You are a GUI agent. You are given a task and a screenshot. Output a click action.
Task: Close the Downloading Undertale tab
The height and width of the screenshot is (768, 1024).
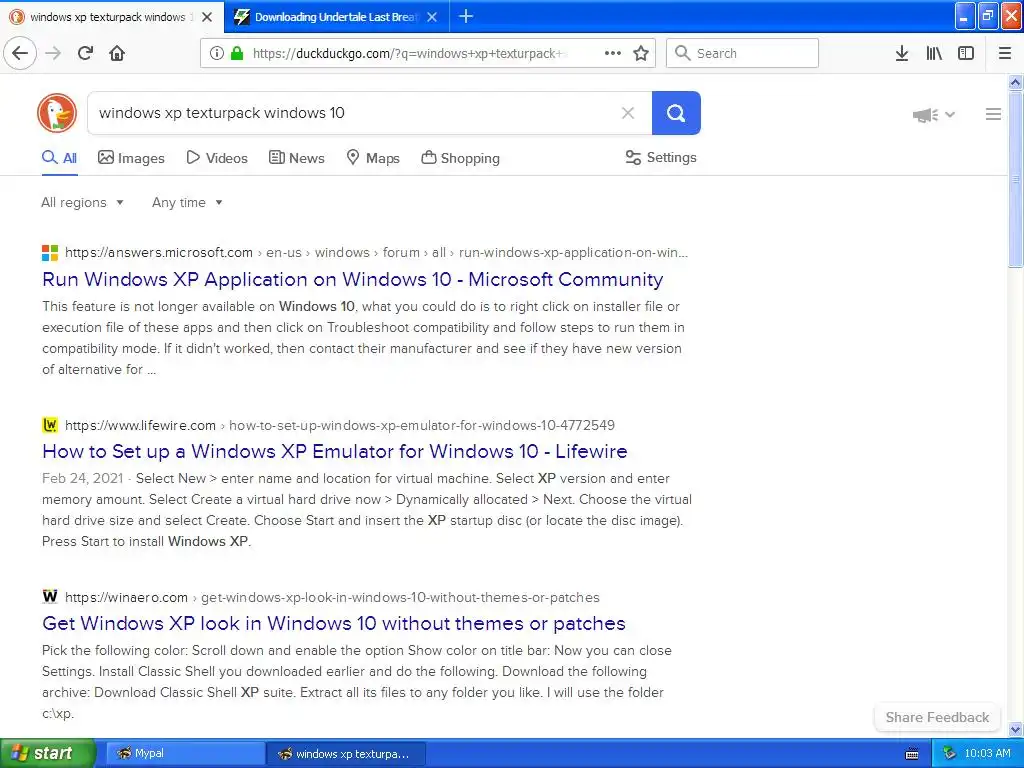click(432, 17)
